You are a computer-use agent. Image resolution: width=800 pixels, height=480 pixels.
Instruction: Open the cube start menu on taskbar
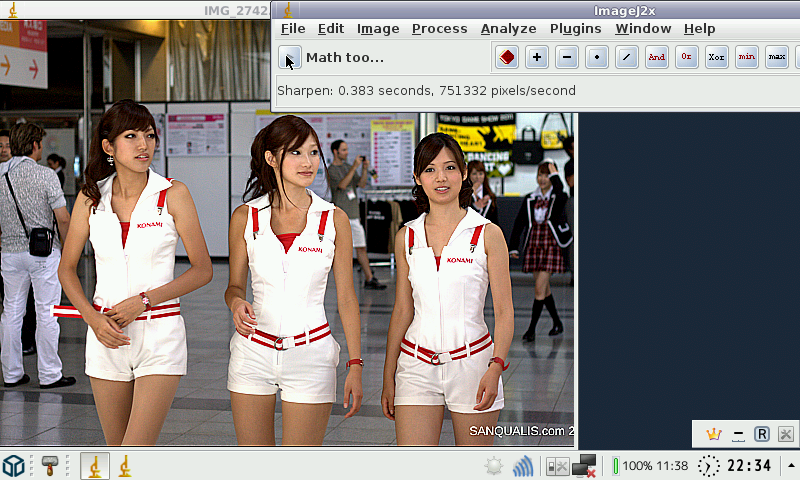click(x=13, y=466)
